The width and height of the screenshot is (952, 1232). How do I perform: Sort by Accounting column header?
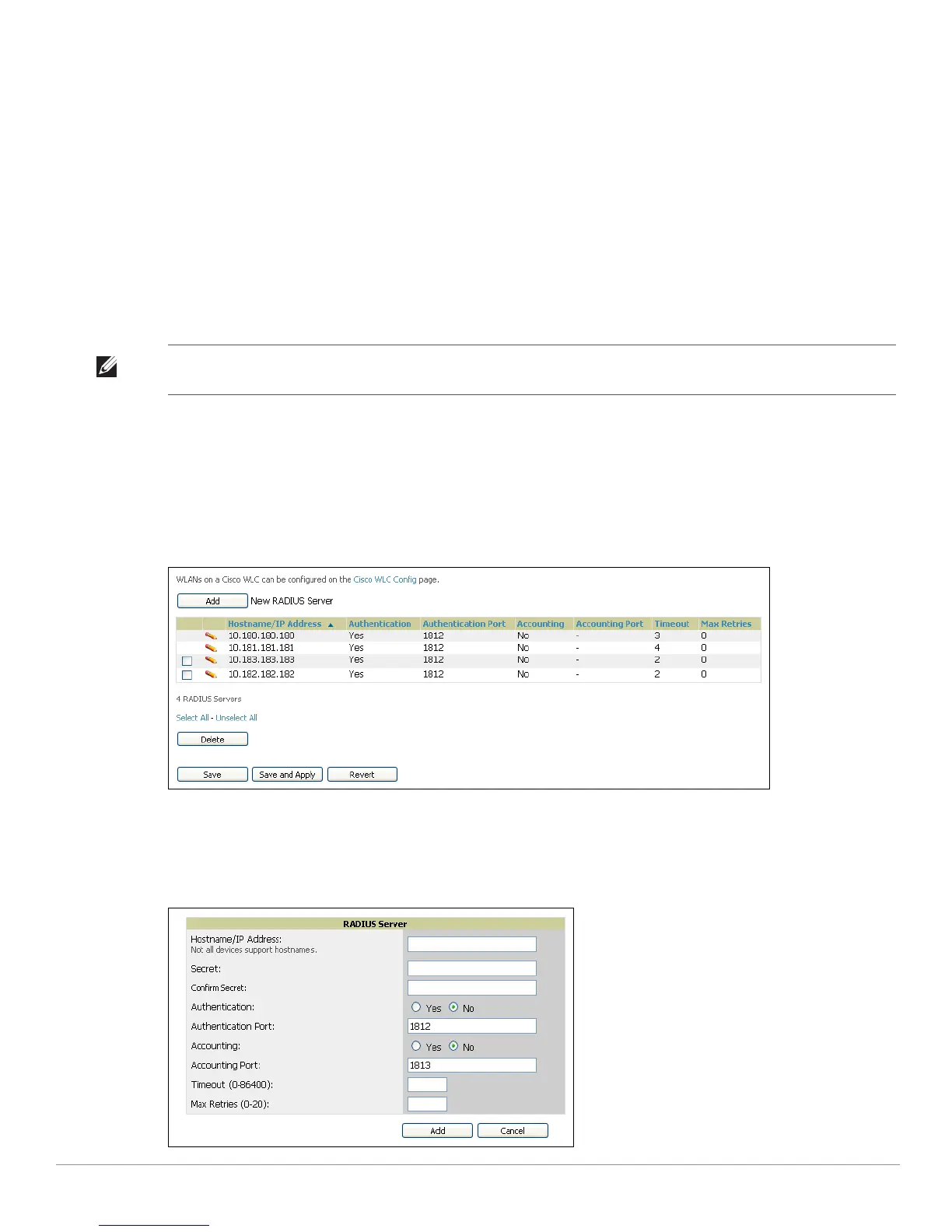tap(541, 624)
